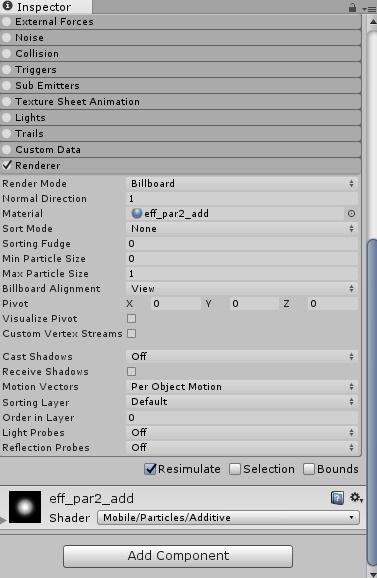Click the Min Particle Size field
This screenshot has width=377, height=578.
[242, 259]
